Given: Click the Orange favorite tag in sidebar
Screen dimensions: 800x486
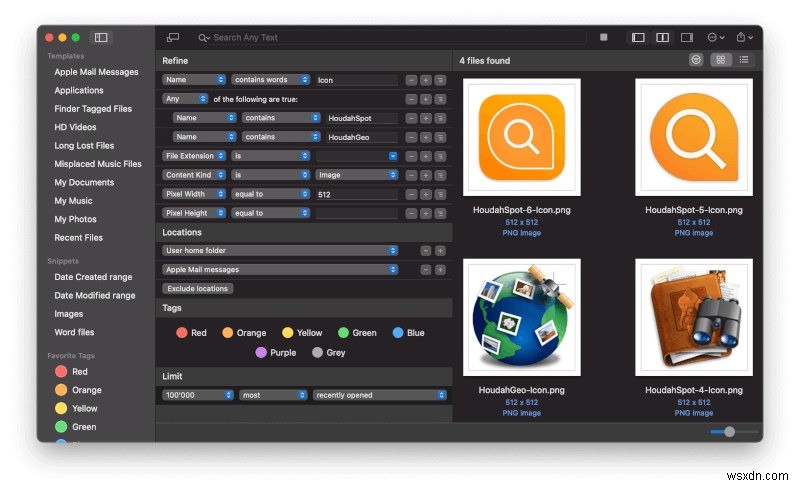Looking at the screenshot, I should tap(78, 390).
